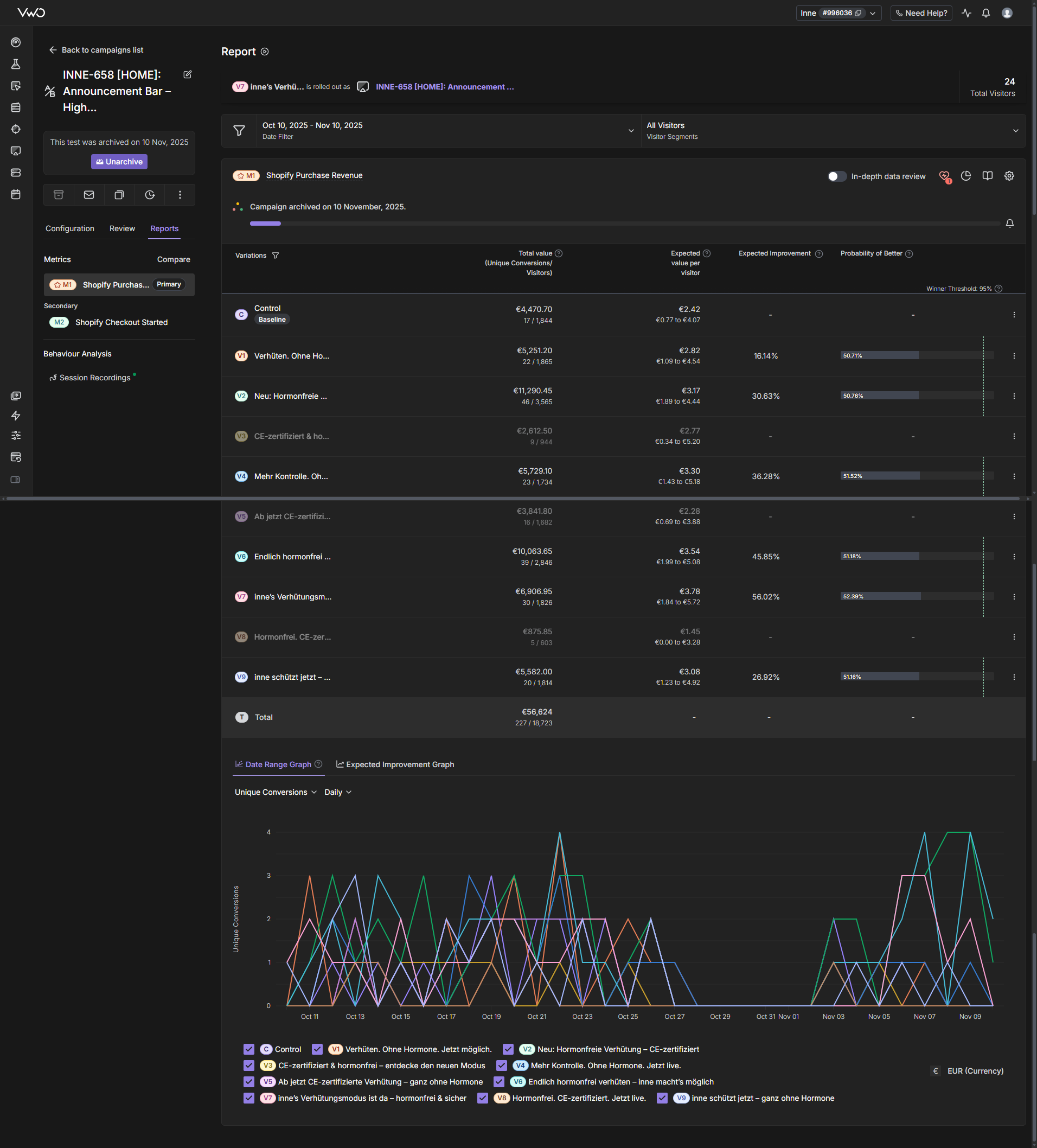
Task: Click the notifications bell in top bar
Action: 986,13
